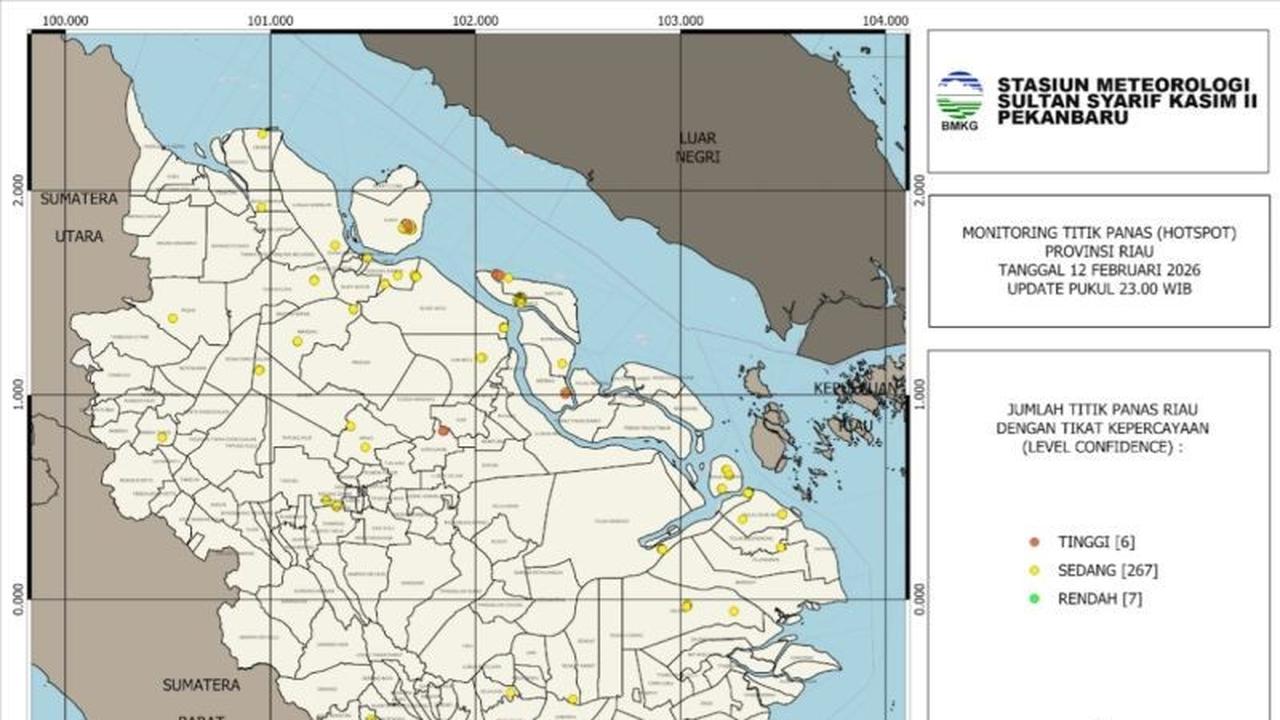
Task: Select the green RENDAH legend dot
Action: (1034, 599)
